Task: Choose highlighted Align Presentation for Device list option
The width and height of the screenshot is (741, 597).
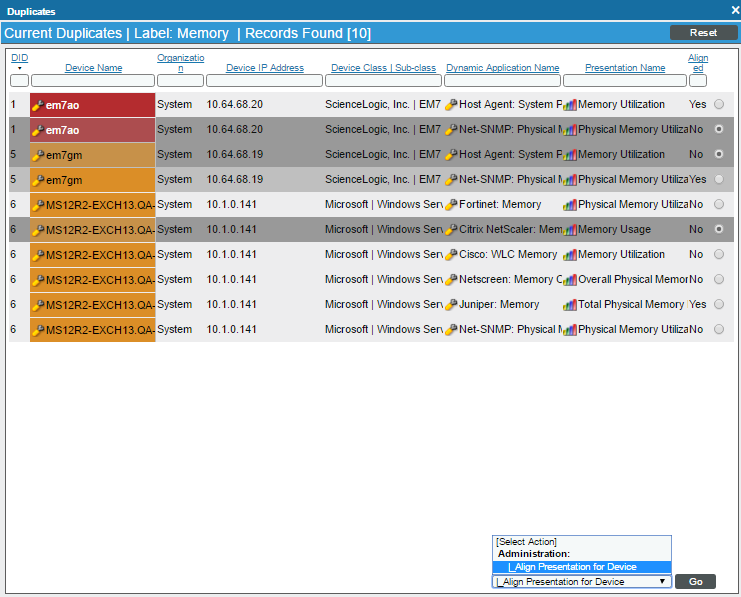Action: coord(582,567)
